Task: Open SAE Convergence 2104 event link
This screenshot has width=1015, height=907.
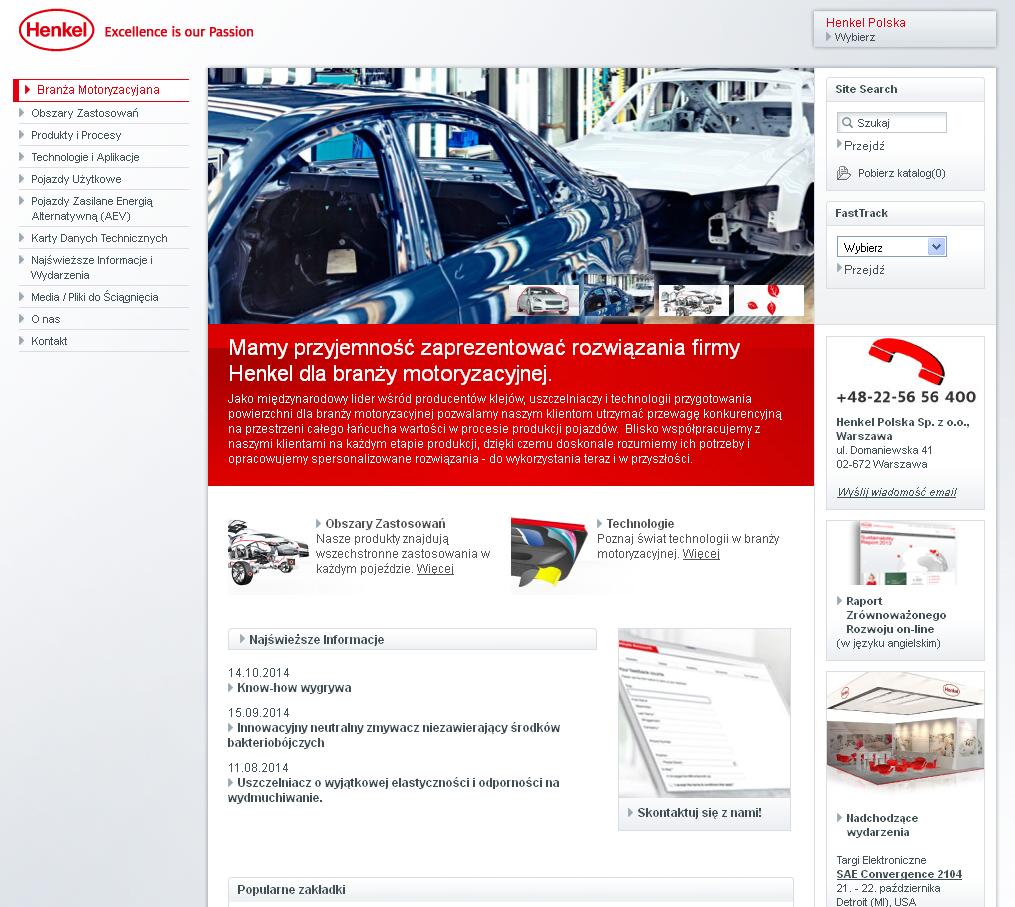Action: pos(899,874)
